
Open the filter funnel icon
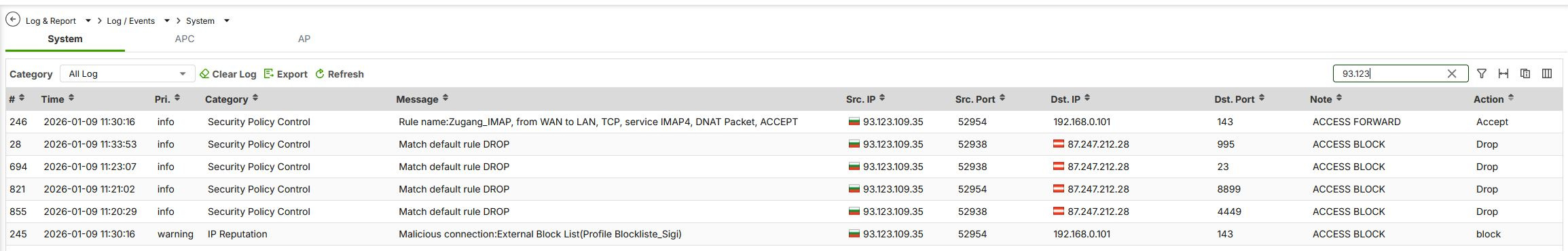coord(1482,73)
